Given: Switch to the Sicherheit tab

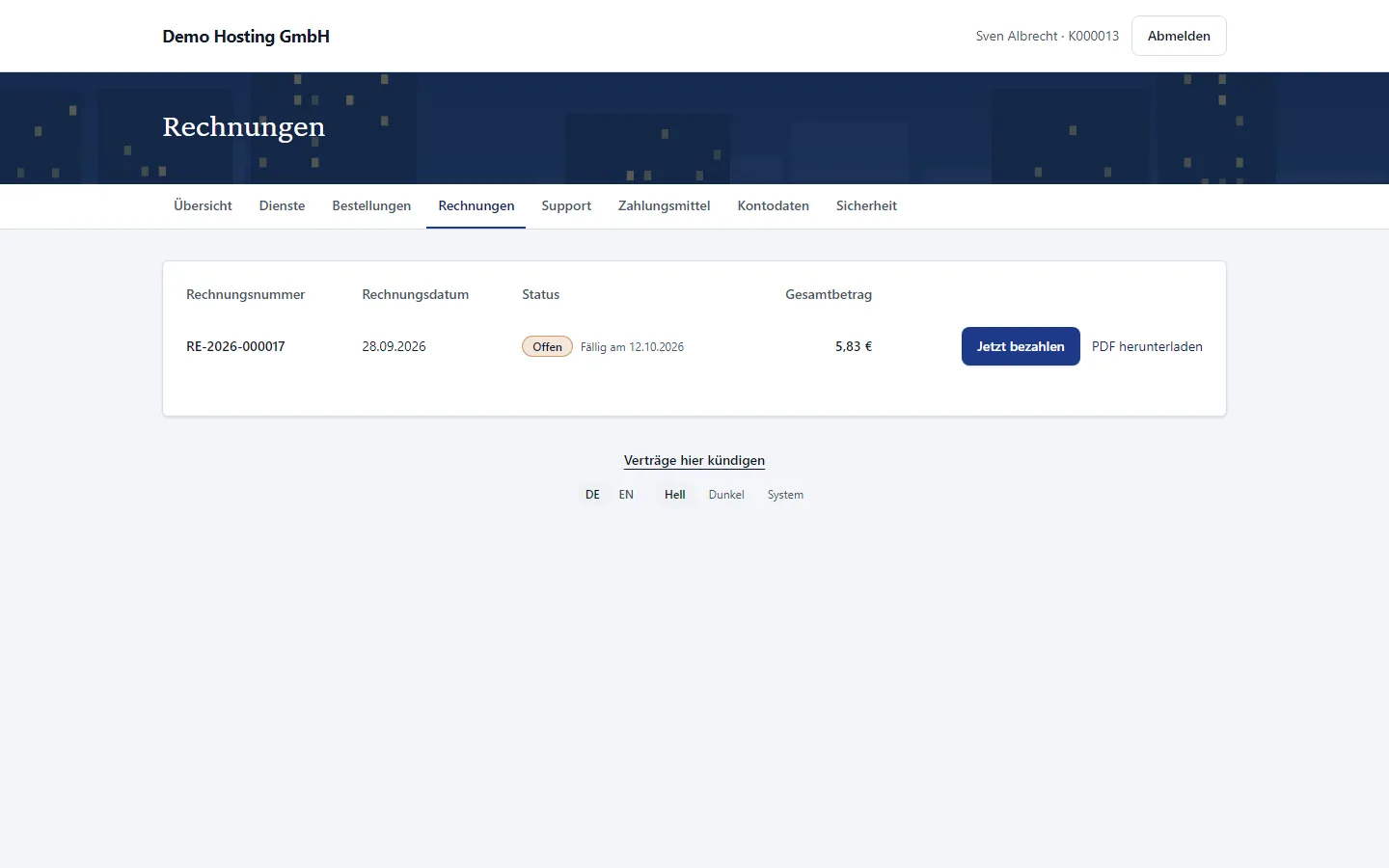Looking at the screenshot, I should click(866, 205).
